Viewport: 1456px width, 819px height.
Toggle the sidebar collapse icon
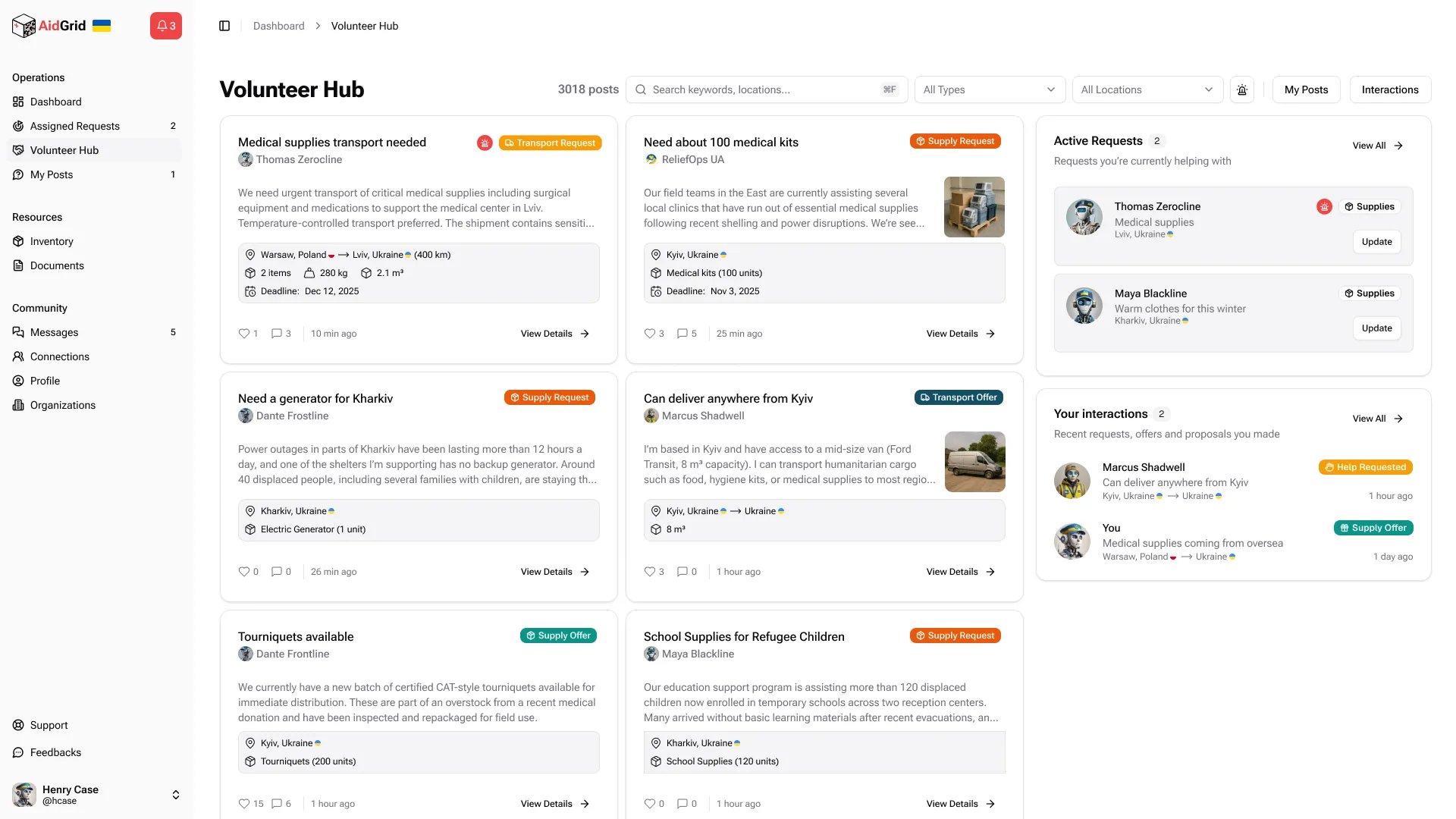coord(224,26)
